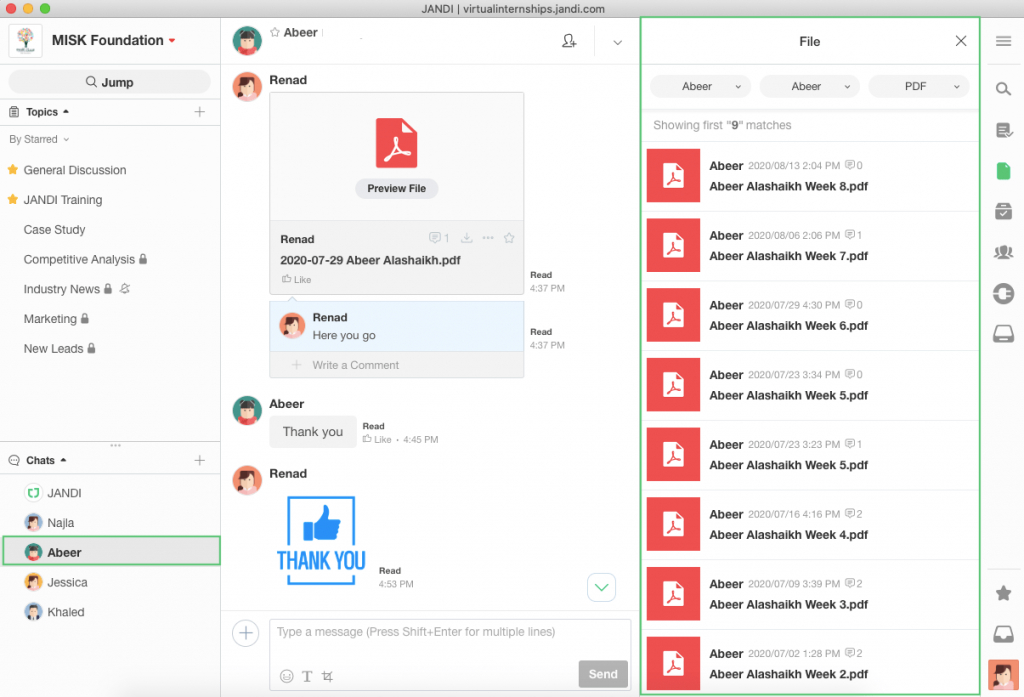1024x697 pixels.
Task: Open the hamburger menu at top right
Action: tap(1003, 41)
